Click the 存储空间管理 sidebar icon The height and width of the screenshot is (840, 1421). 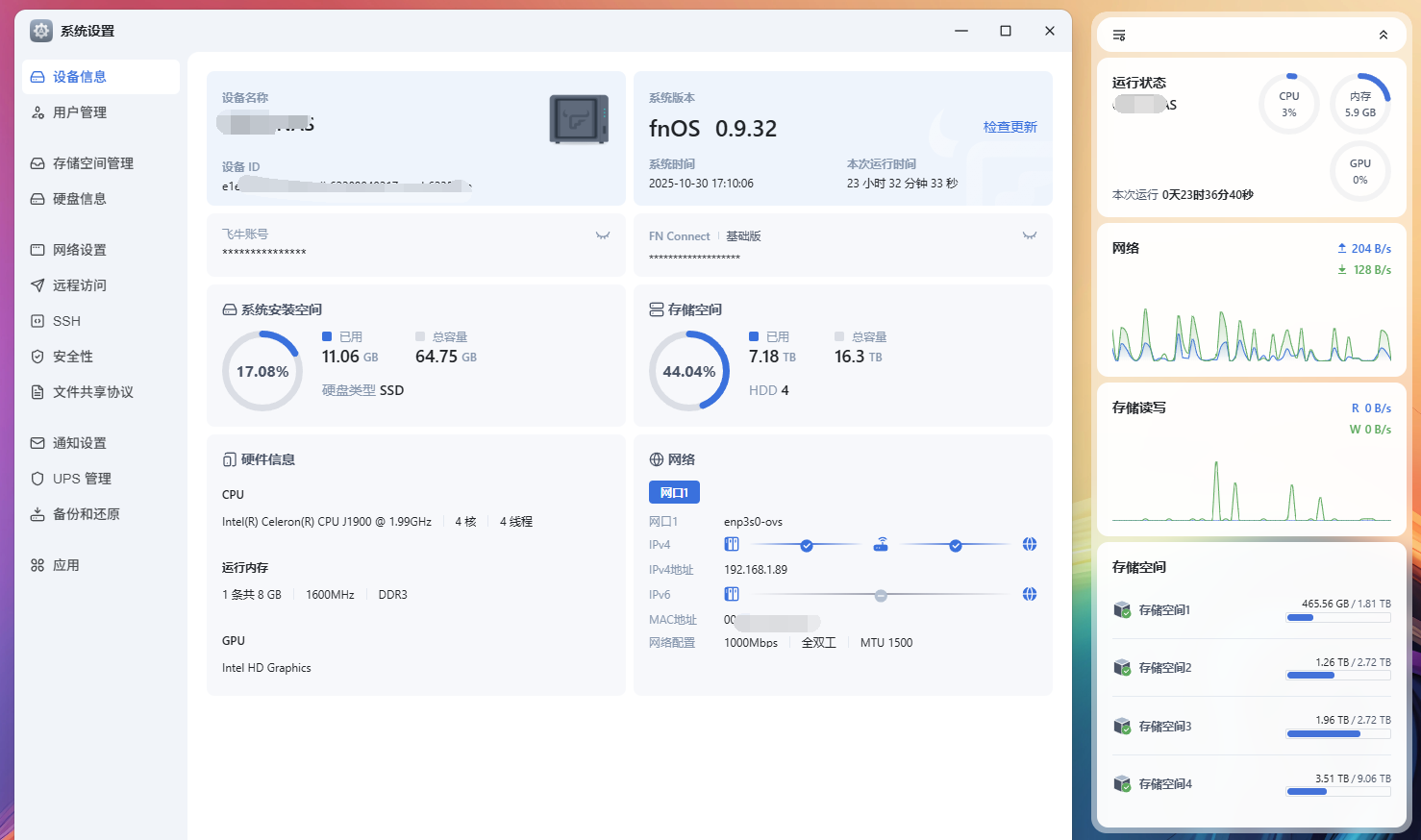pyautogui.click(x=37, y=163)
